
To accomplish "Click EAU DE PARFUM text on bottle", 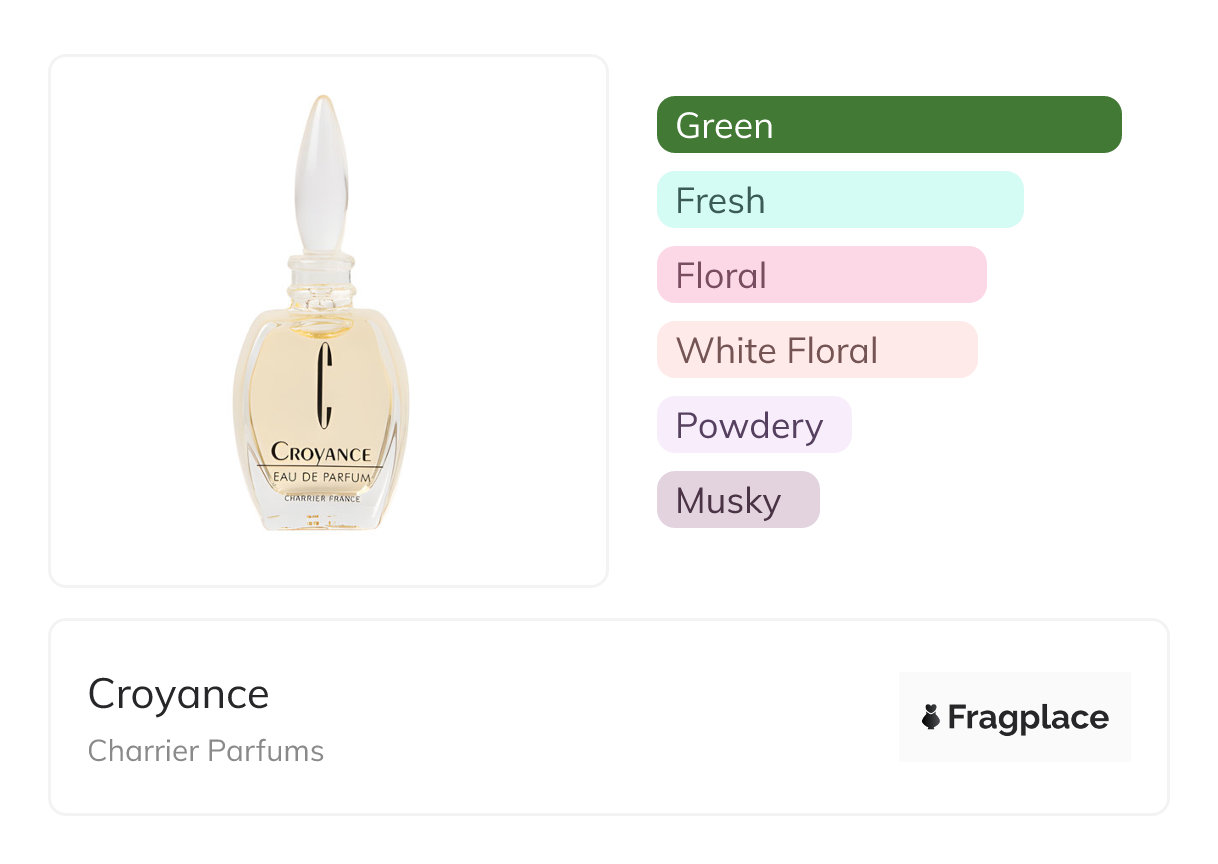I will 321,478.
